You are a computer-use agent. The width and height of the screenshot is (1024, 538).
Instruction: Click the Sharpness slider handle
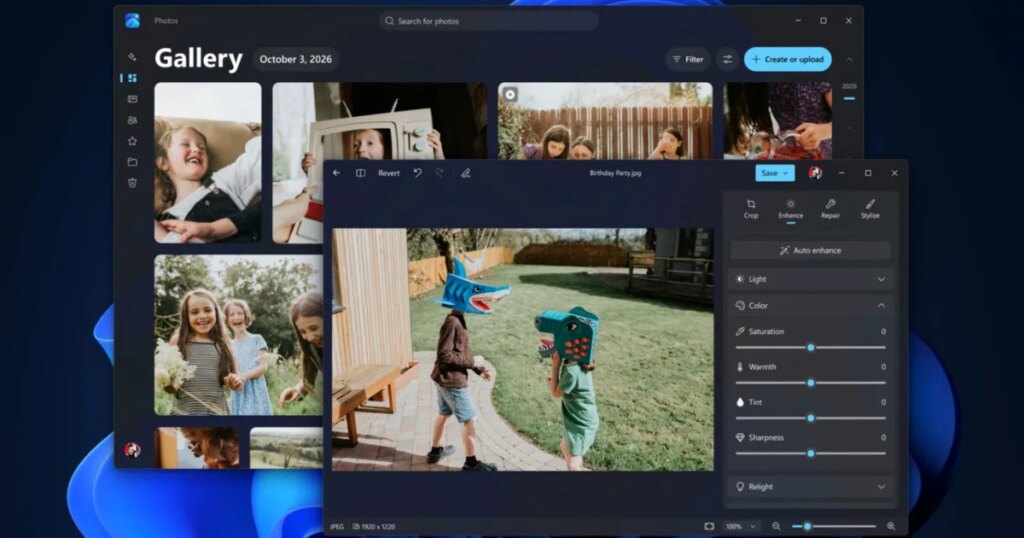click(810, 454)
